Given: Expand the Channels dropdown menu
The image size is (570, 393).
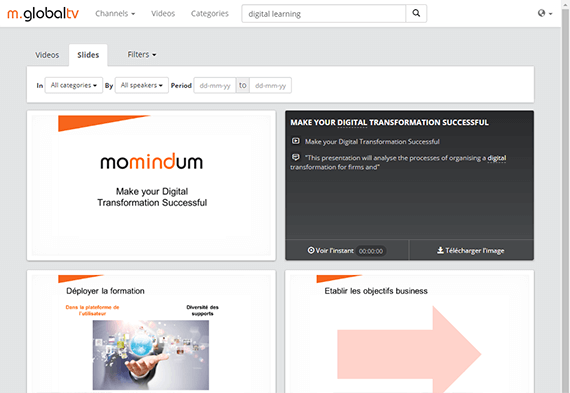Looking at the screenshot, I should click(x=115, y=13).
